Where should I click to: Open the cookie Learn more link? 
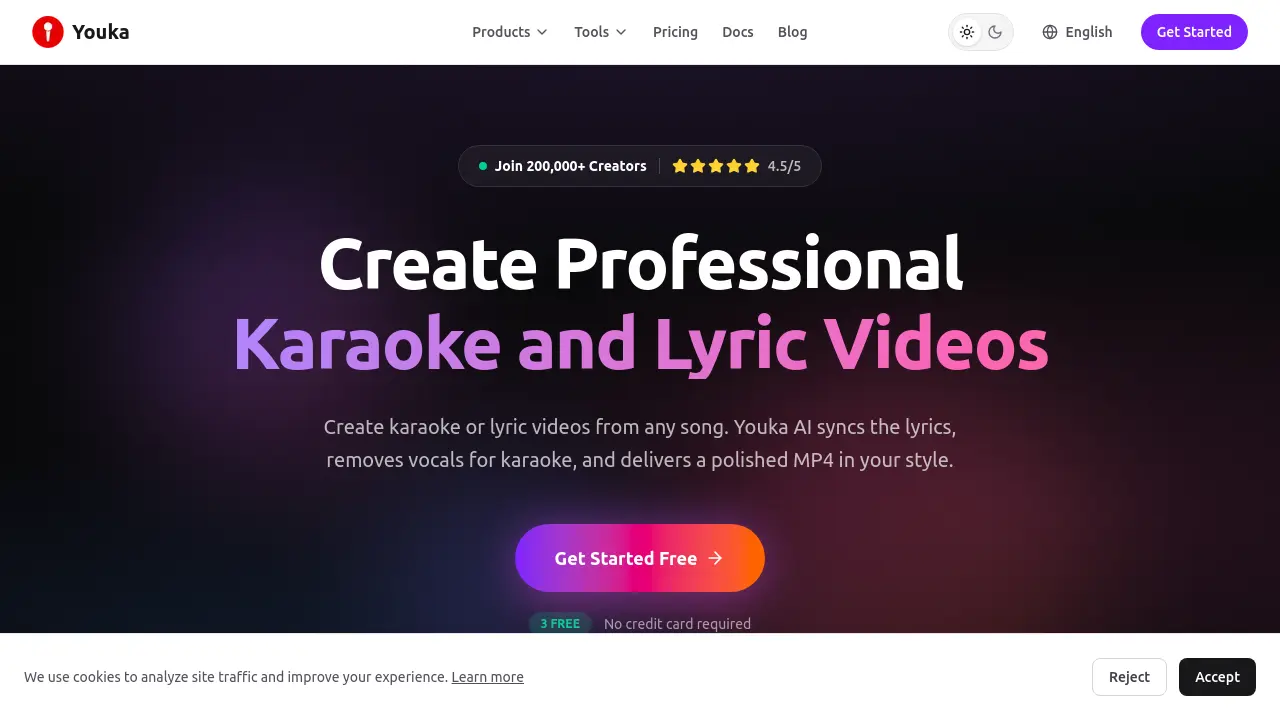click(x=487, y=677)
